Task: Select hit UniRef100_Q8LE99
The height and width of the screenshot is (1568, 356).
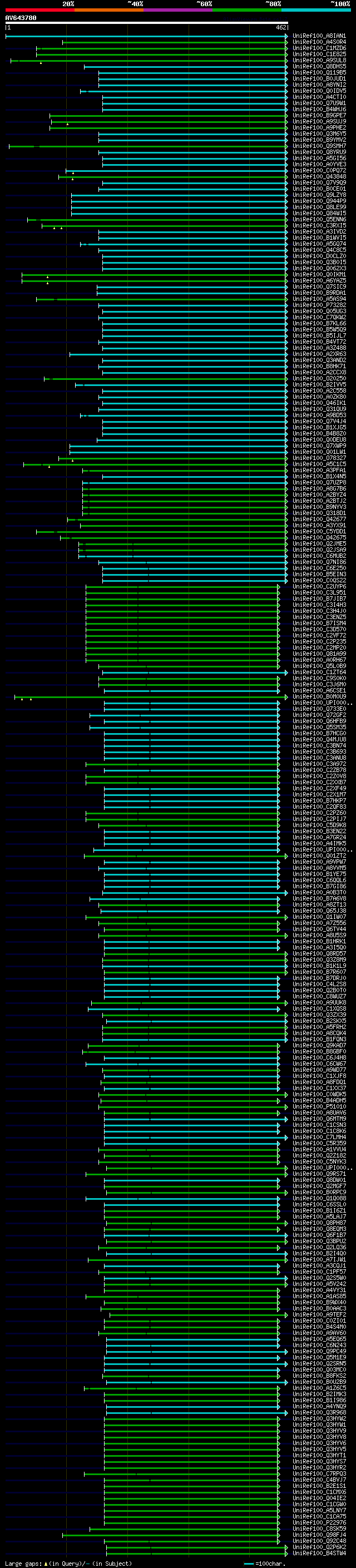Action: [319, 207]
